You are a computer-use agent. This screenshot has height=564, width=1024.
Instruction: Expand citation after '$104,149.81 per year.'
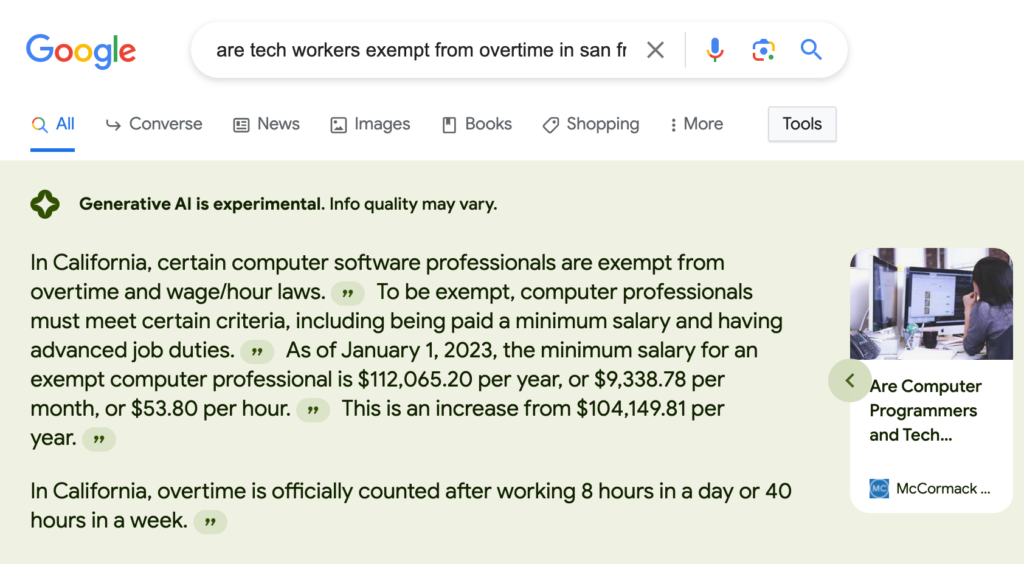pos(99,439)
